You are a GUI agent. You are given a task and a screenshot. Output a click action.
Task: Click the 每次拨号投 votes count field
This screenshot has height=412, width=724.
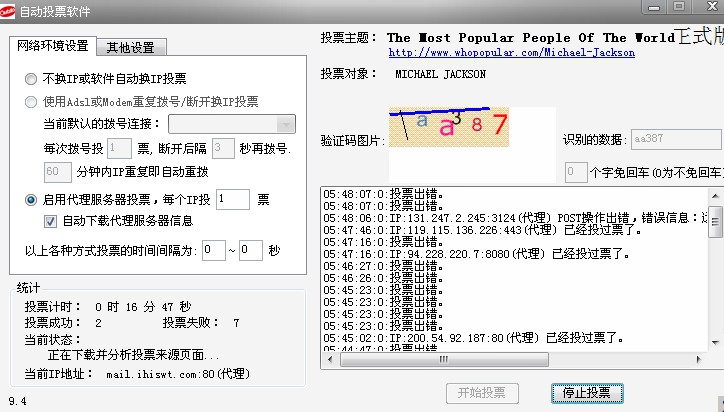click(118, 148)
